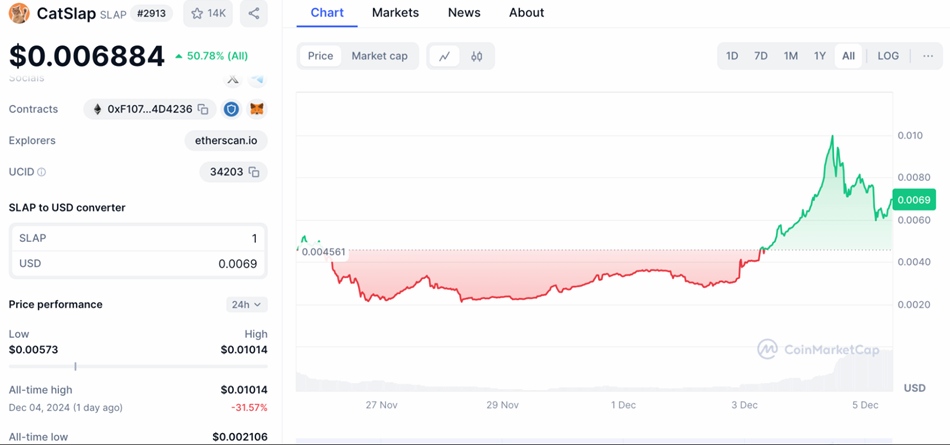Click the SLAP amount input field
The width and height of the screenshot is (950, 445).
(138, 238)
